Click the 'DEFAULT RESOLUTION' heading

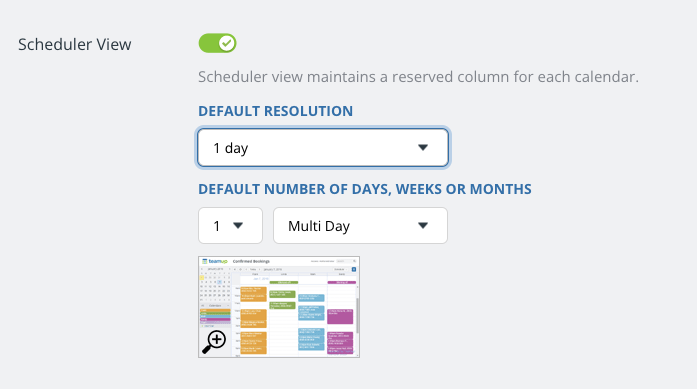click(x=276, y=111)
